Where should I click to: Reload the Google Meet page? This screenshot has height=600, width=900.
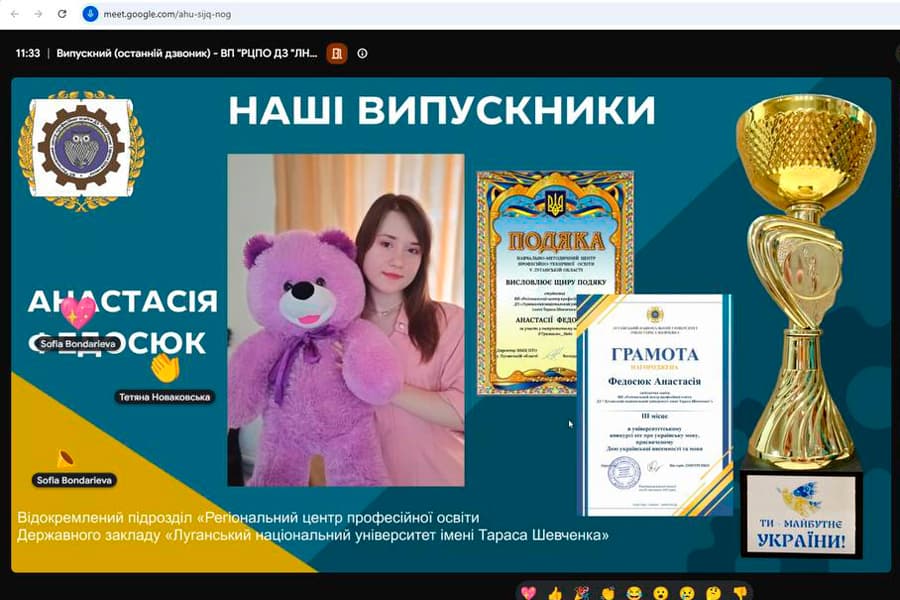click(62, 14)
